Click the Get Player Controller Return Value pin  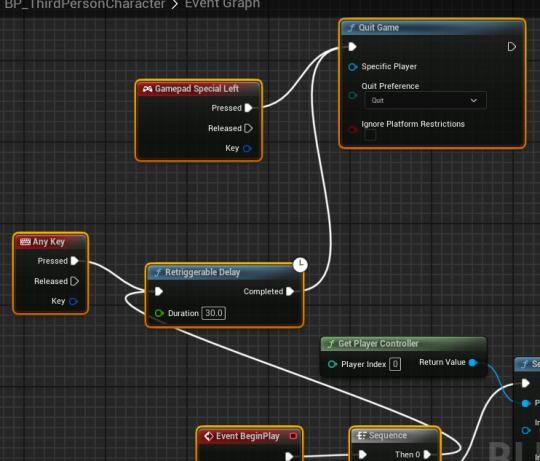(473, 362)
